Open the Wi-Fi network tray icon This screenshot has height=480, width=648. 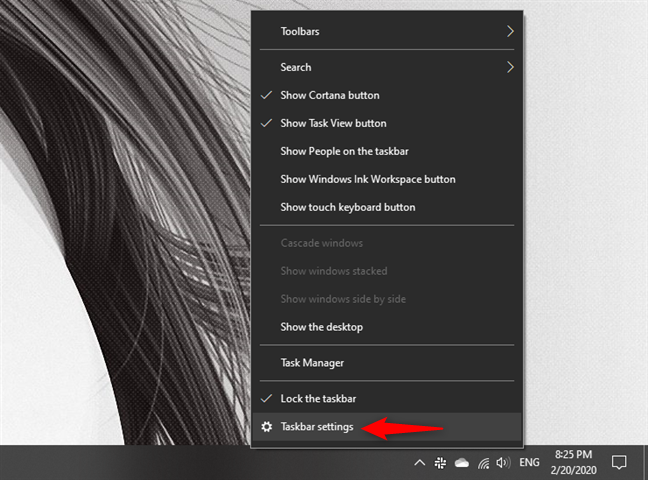point(483,463)
